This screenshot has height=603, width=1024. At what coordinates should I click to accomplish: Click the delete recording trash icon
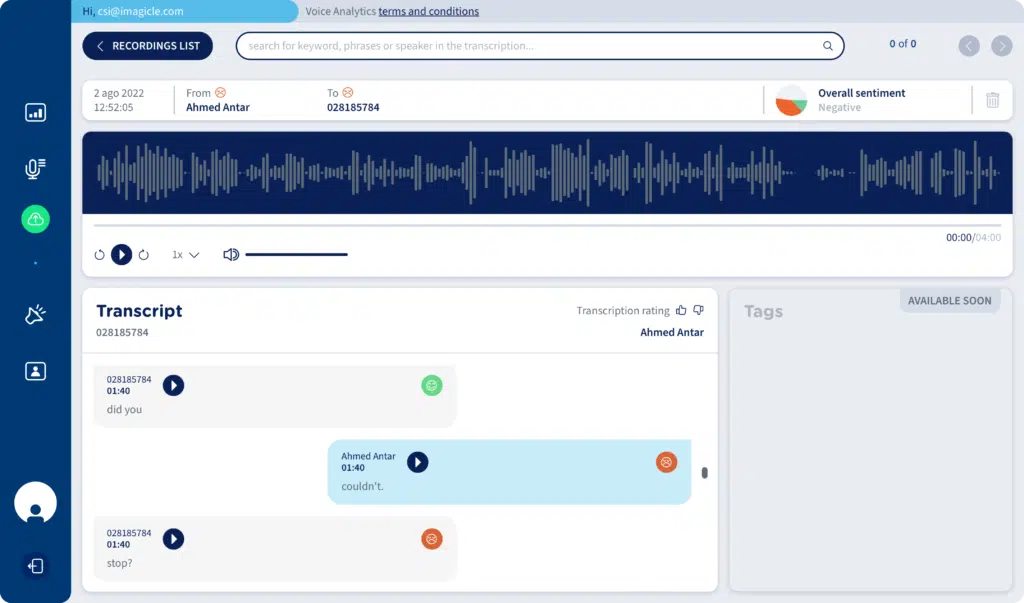[x=991, y=99]
